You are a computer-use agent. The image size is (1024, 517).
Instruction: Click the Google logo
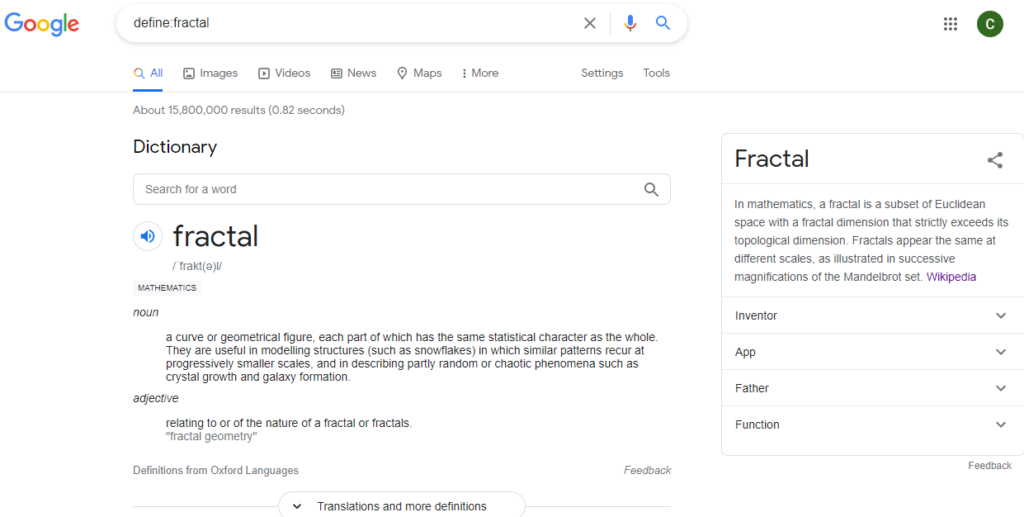coord(42,24)
